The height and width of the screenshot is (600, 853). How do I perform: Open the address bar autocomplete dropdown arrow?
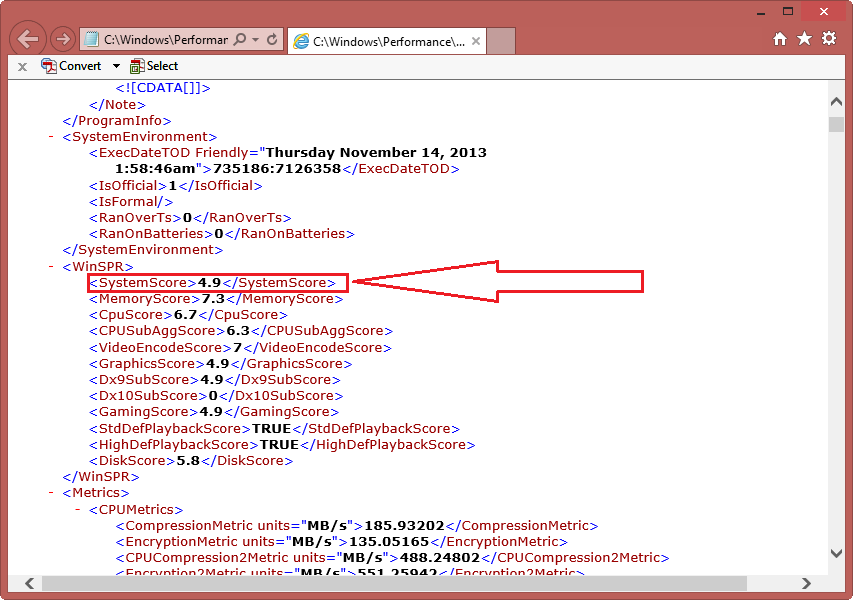[x=256, y=40]
